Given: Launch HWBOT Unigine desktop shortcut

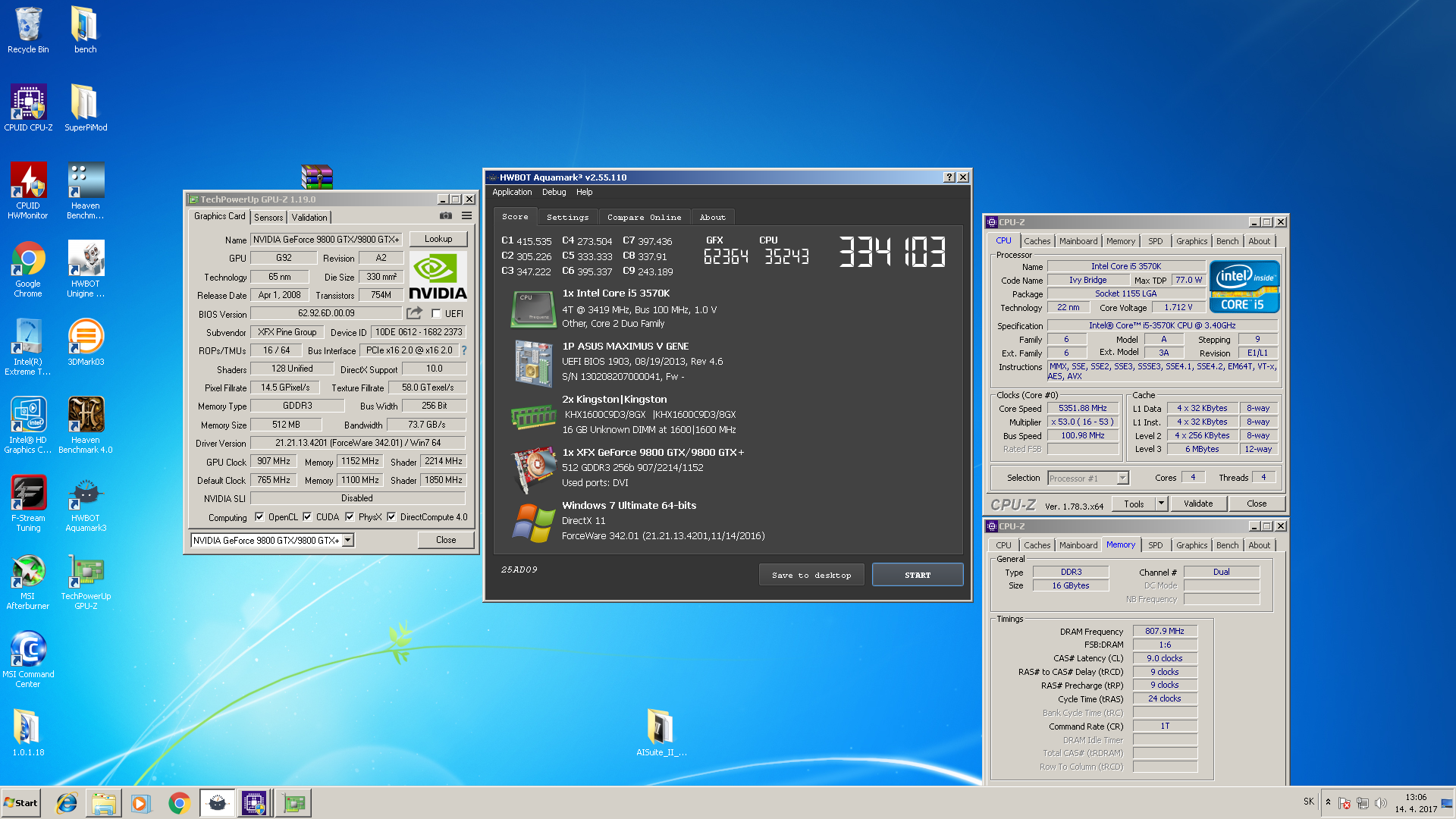Looking at the screenshot, I should tap(85, 268).
